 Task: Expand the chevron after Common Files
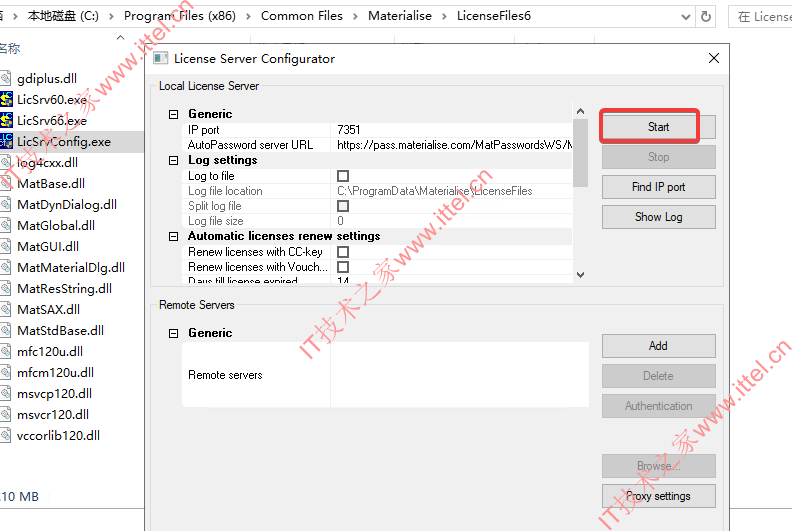point(356,16)
